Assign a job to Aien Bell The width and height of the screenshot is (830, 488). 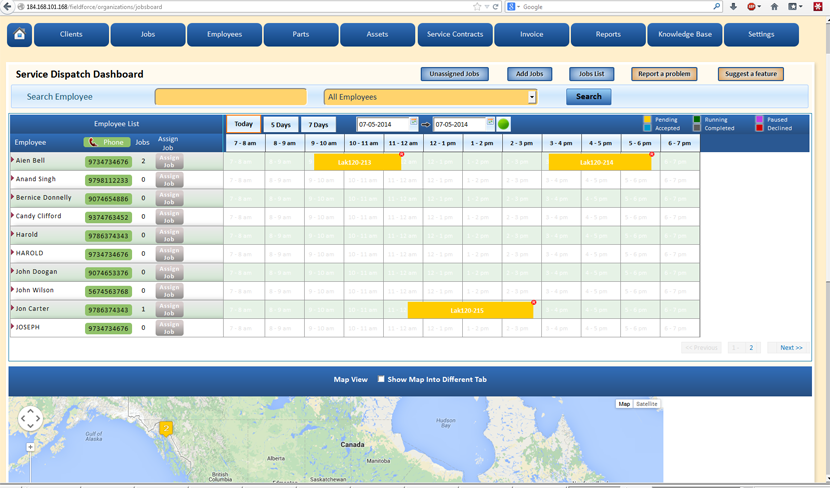pos(169,161)
